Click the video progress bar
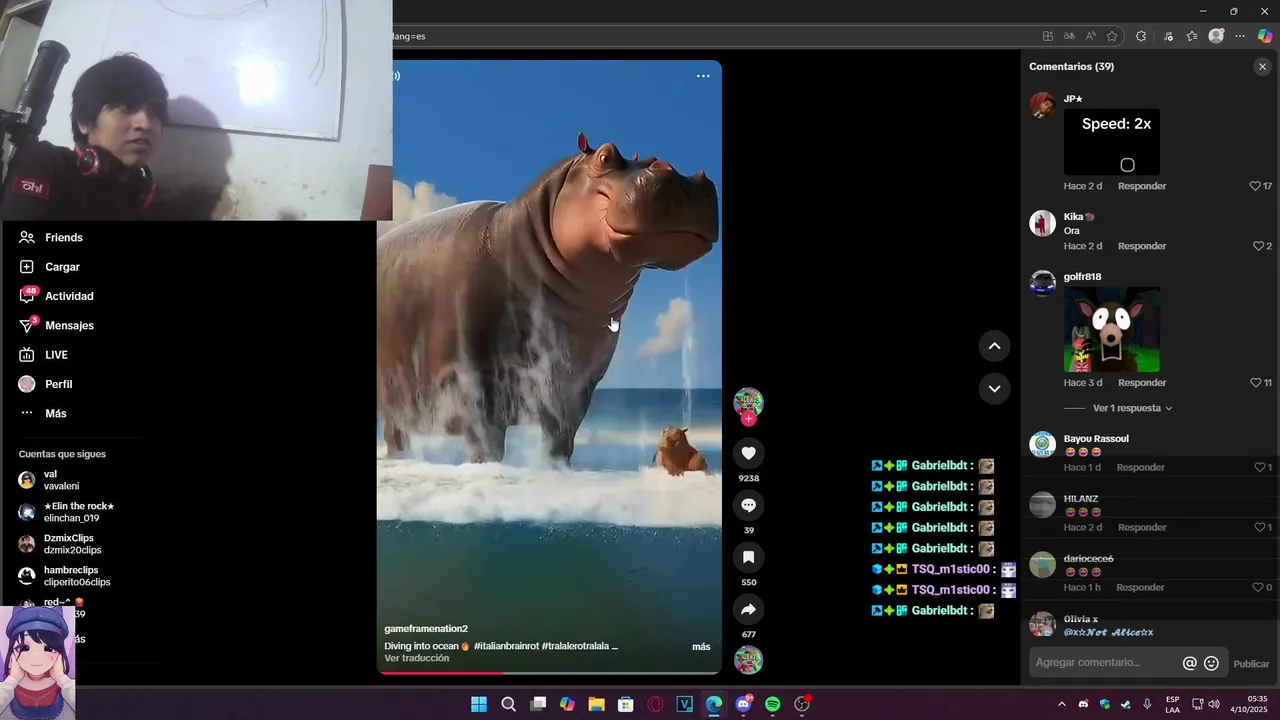Viewport: 1280px width, 720px height. [x=549, y=673]
